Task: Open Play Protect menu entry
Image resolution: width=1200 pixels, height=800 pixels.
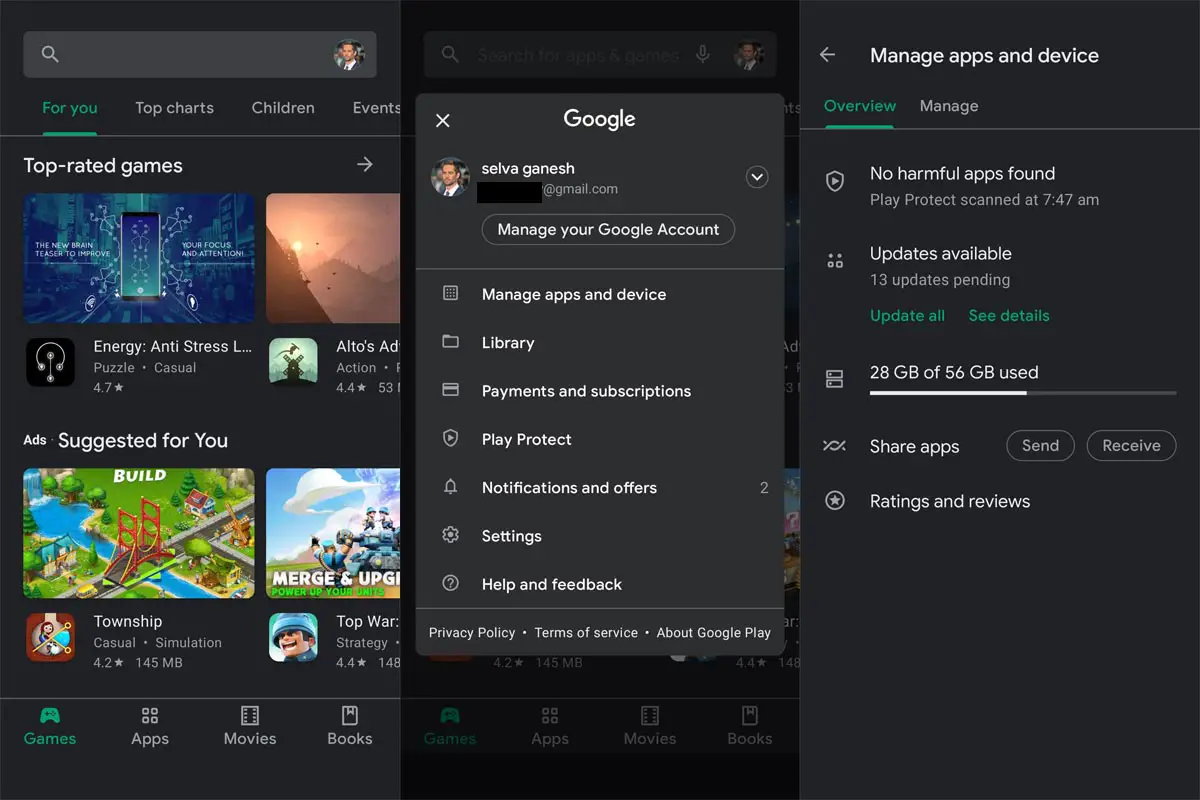Action: point(600,439)
